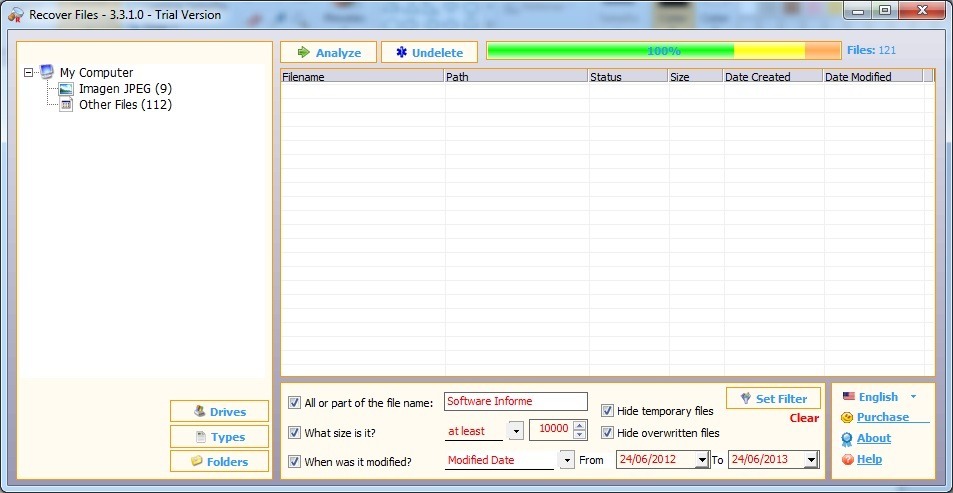Click the Analyze button

(x=328, y=52)
